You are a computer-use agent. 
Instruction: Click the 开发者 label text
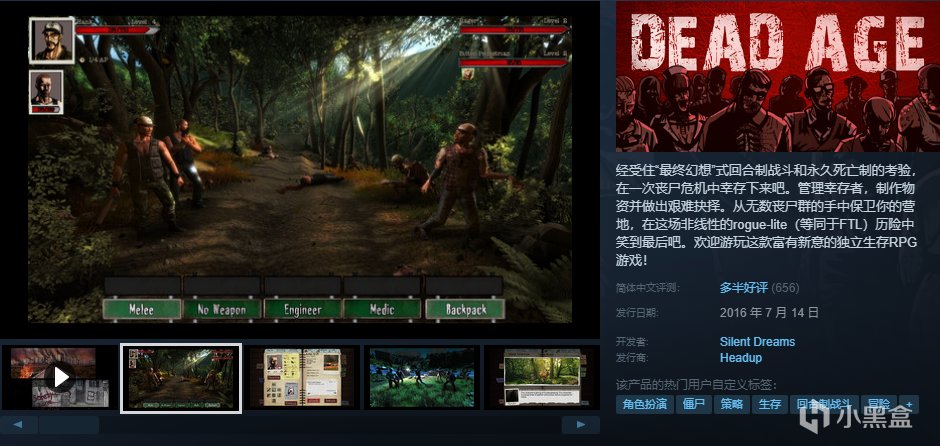(x=632, y=342)
